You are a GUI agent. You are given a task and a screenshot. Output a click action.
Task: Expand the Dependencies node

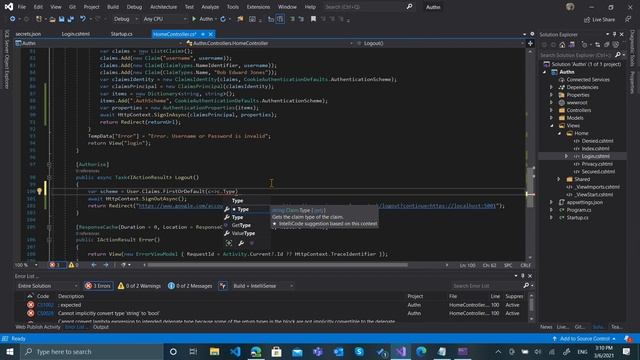click(551, 87)
